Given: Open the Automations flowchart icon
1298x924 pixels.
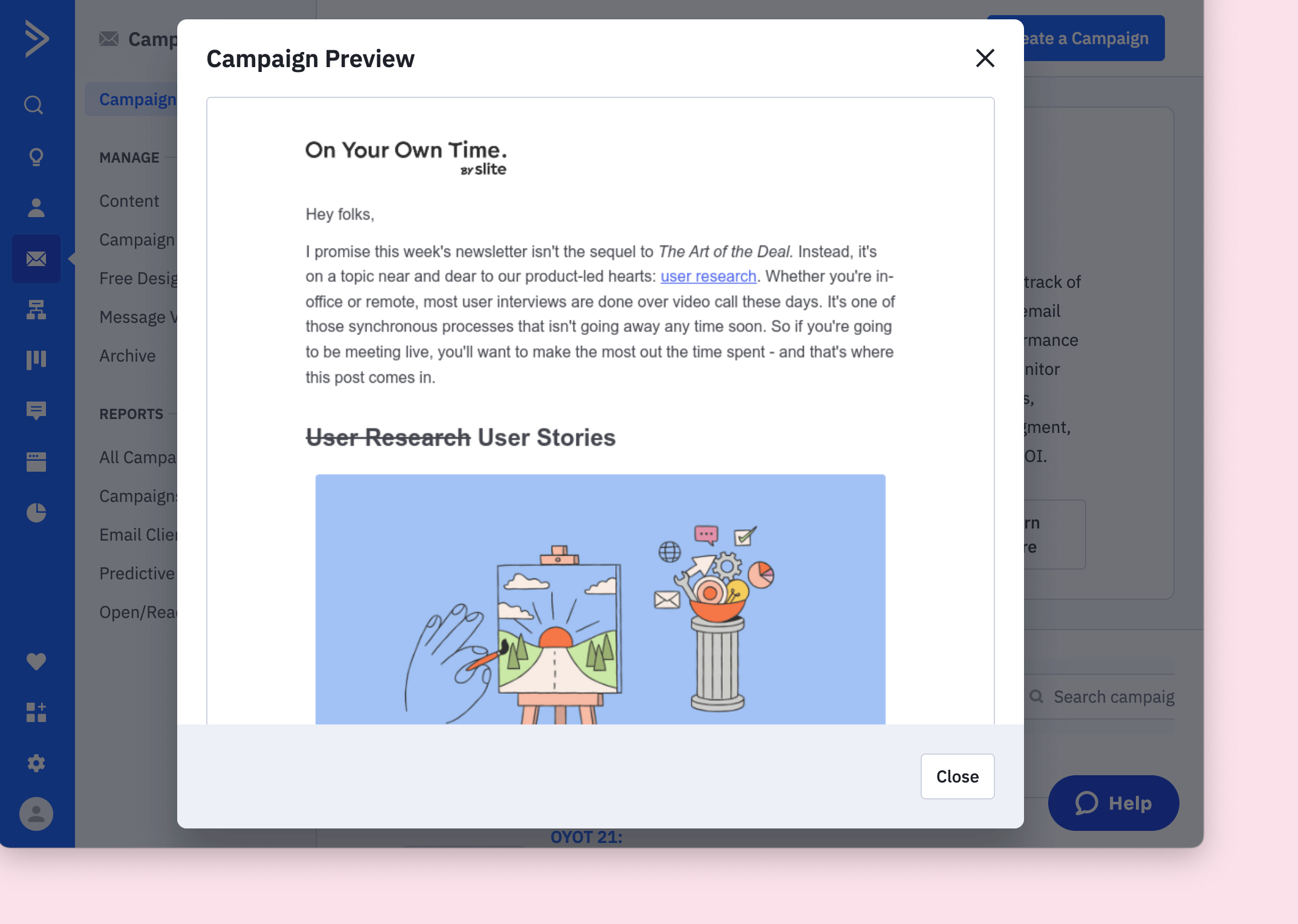Looking at the screenshot, I should (x=36, y=310).
